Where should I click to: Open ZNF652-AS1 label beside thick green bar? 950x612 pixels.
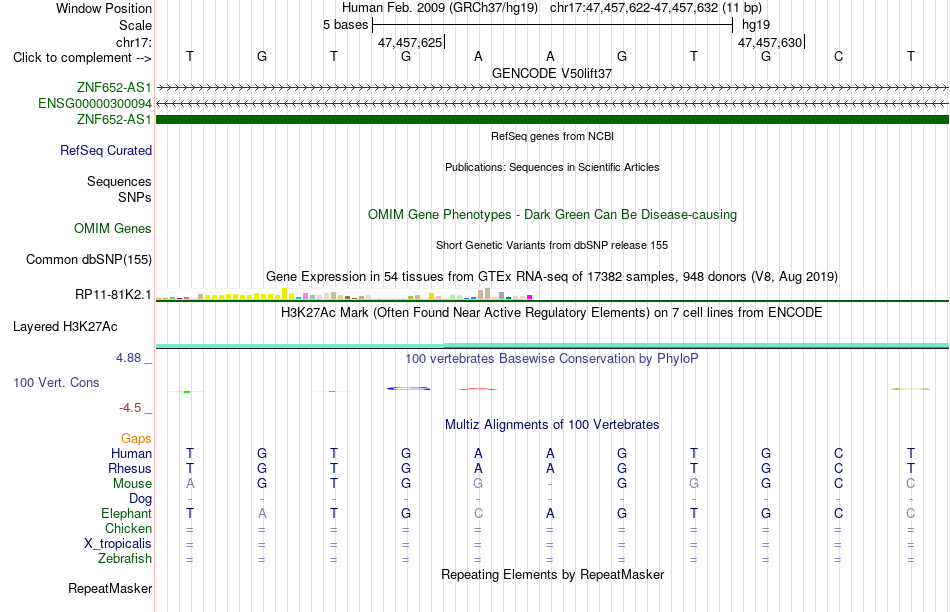(x=114, y=119)
